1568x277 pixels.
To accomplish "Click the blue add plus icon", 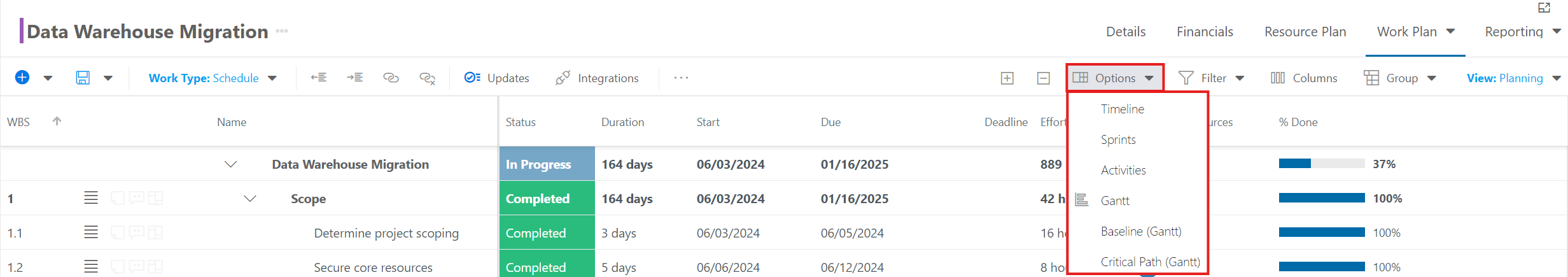I will point(22,78).
